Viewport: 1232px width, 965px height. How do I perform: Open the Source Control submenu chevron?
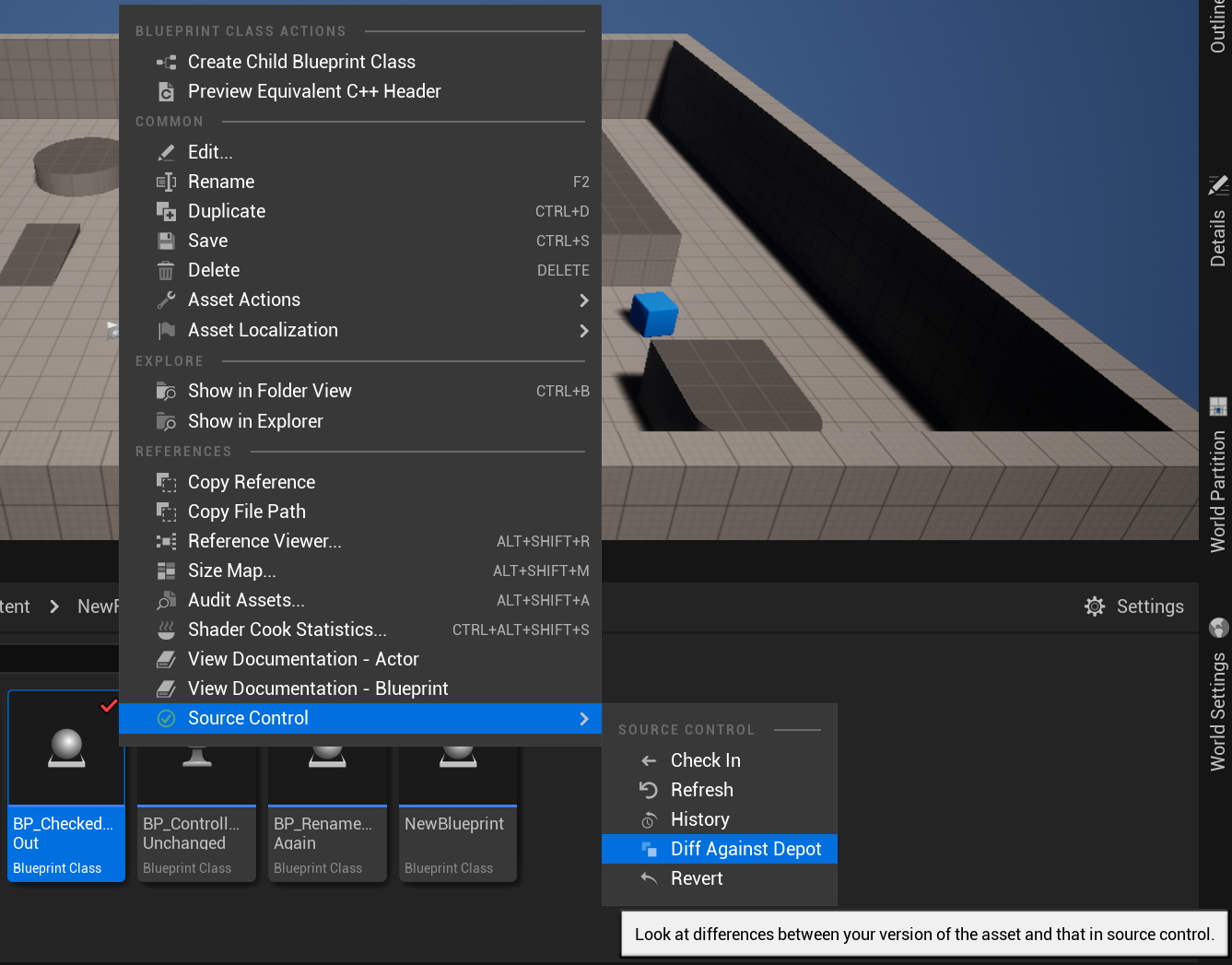tap(584, 718)
